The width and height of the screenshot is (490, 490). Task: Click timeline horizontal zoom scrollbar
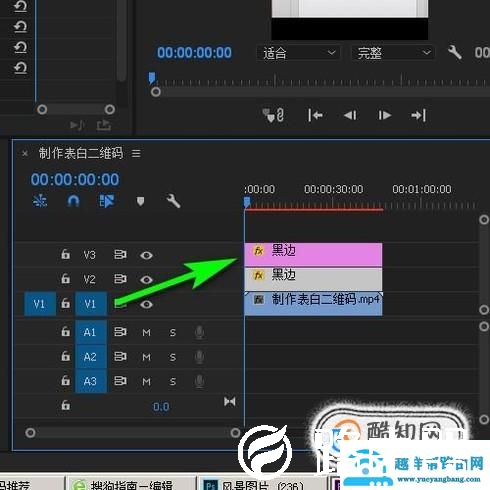[133, 433]
